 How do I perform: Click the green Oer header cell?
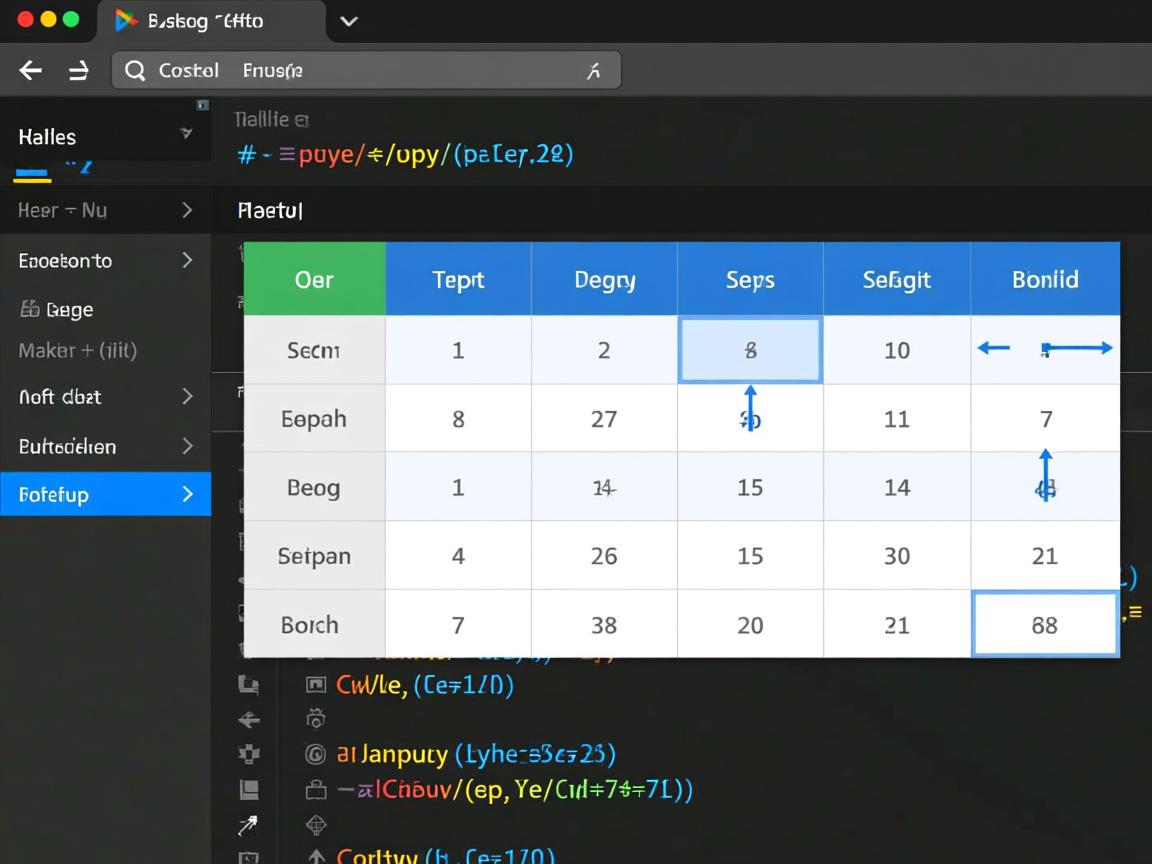pos(314,280)
